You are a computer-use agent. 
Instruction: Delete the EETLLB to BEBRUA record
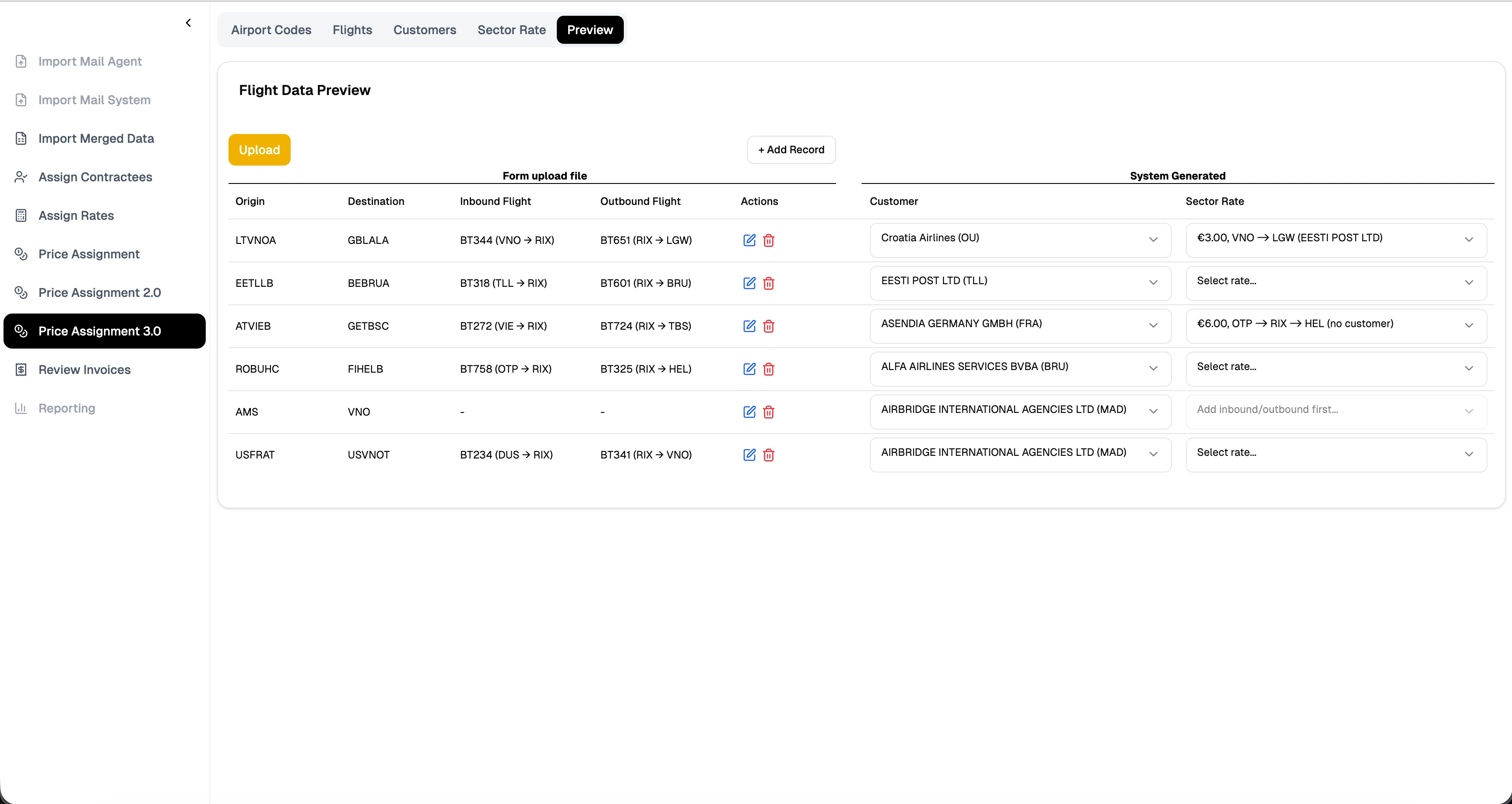(768, 283)
